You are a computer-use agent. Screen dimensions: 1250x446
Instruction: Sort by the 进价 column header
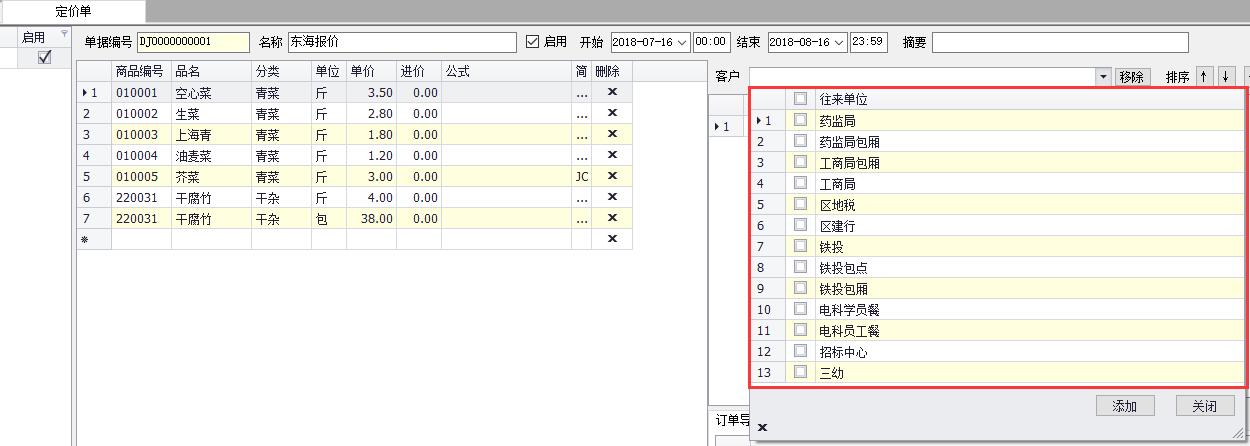419,71
